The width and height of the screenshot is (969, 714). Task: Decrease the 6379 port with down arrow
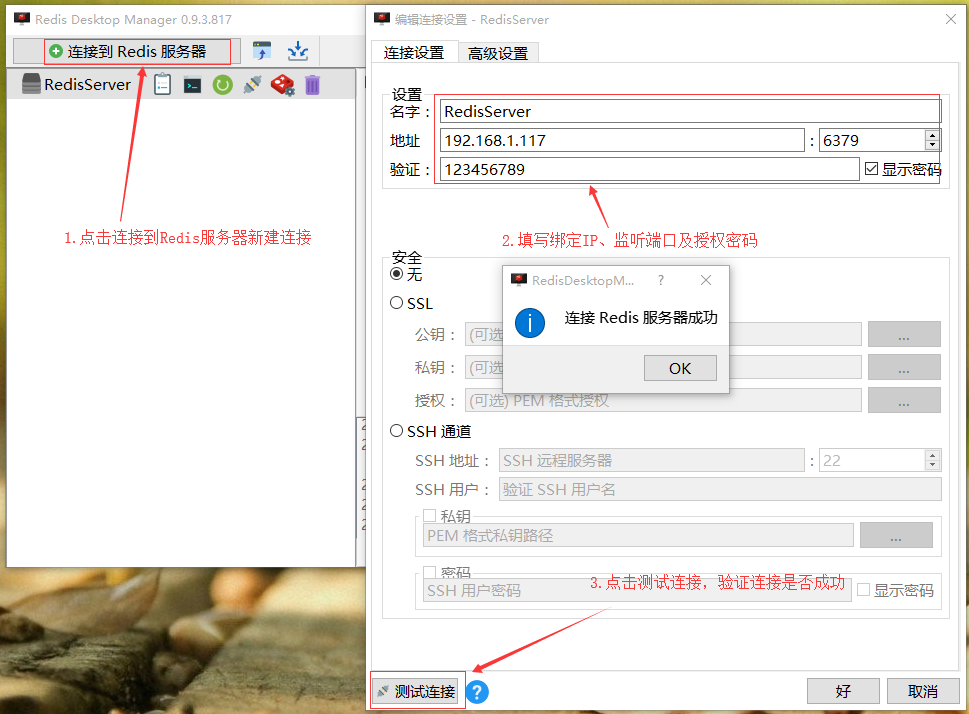pos(933,146)
